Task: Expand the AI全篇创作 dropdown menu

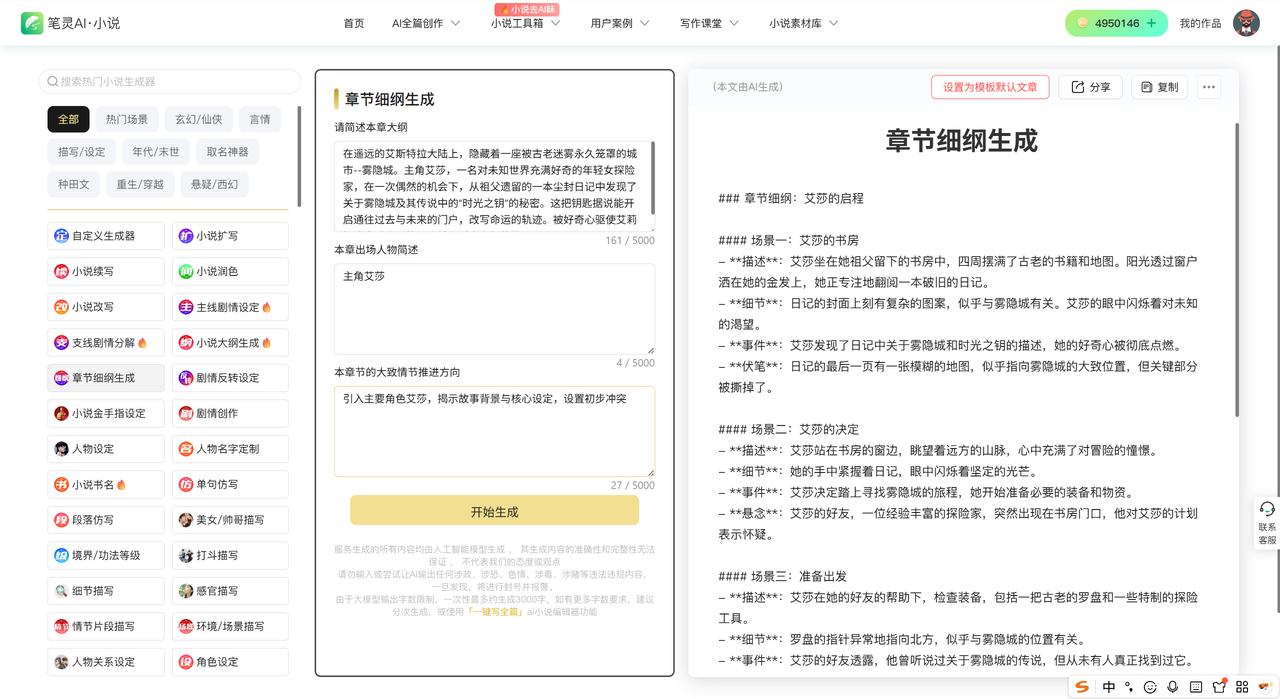Action: tap(426, 23)
